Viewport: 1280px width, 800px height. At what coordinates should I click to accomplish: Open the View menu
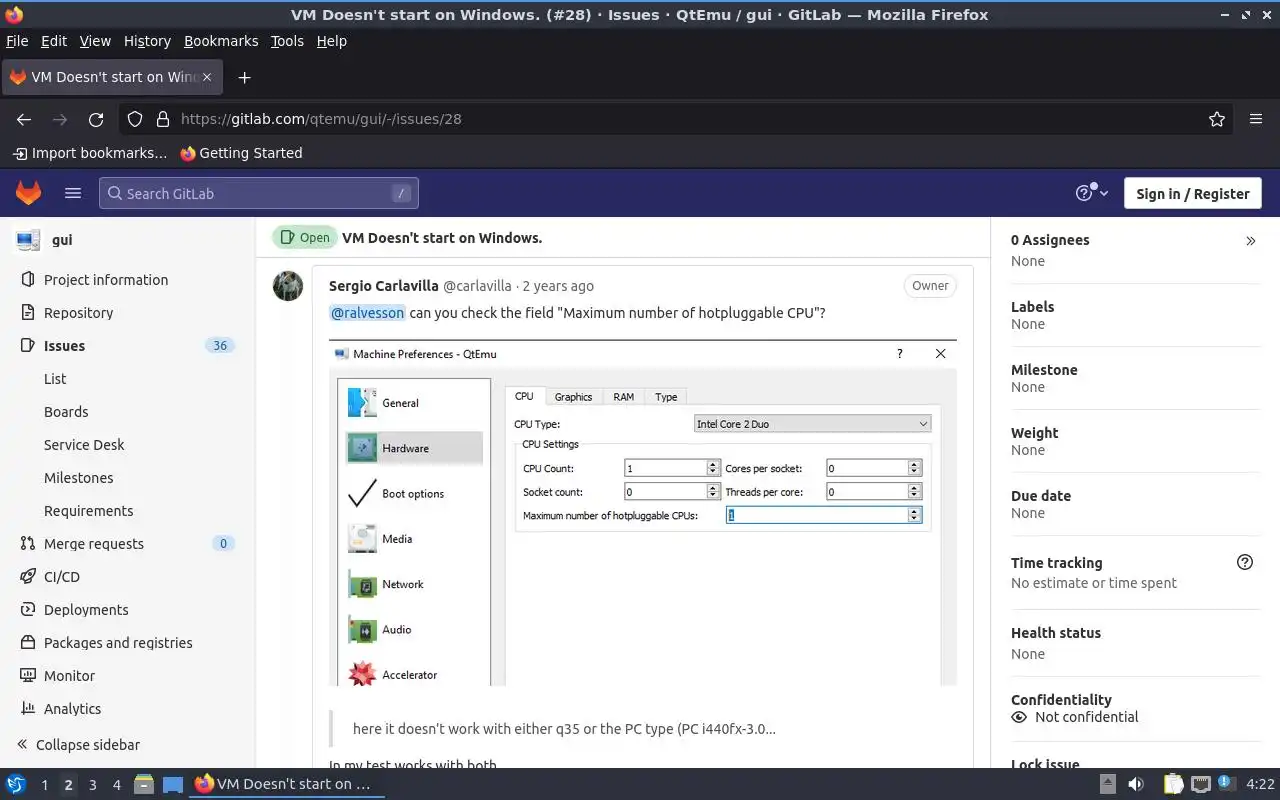coord(95,41)
